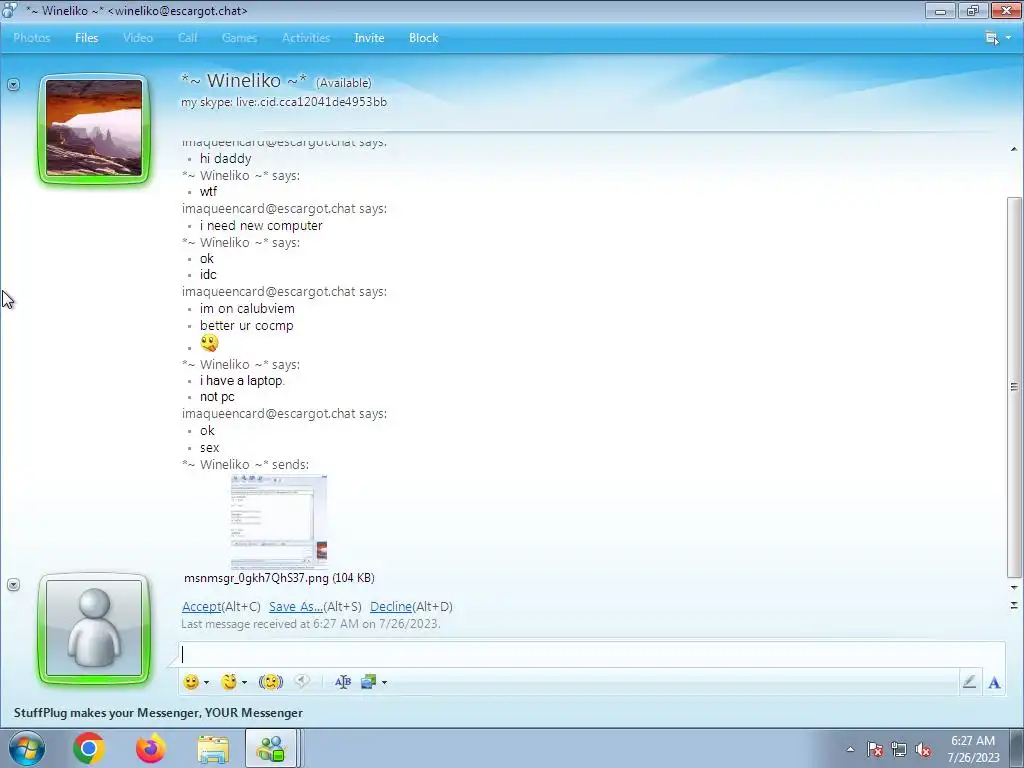1024x768 pixels.
Task: Decline the incoming file transfer
Action: click(391, 607)
